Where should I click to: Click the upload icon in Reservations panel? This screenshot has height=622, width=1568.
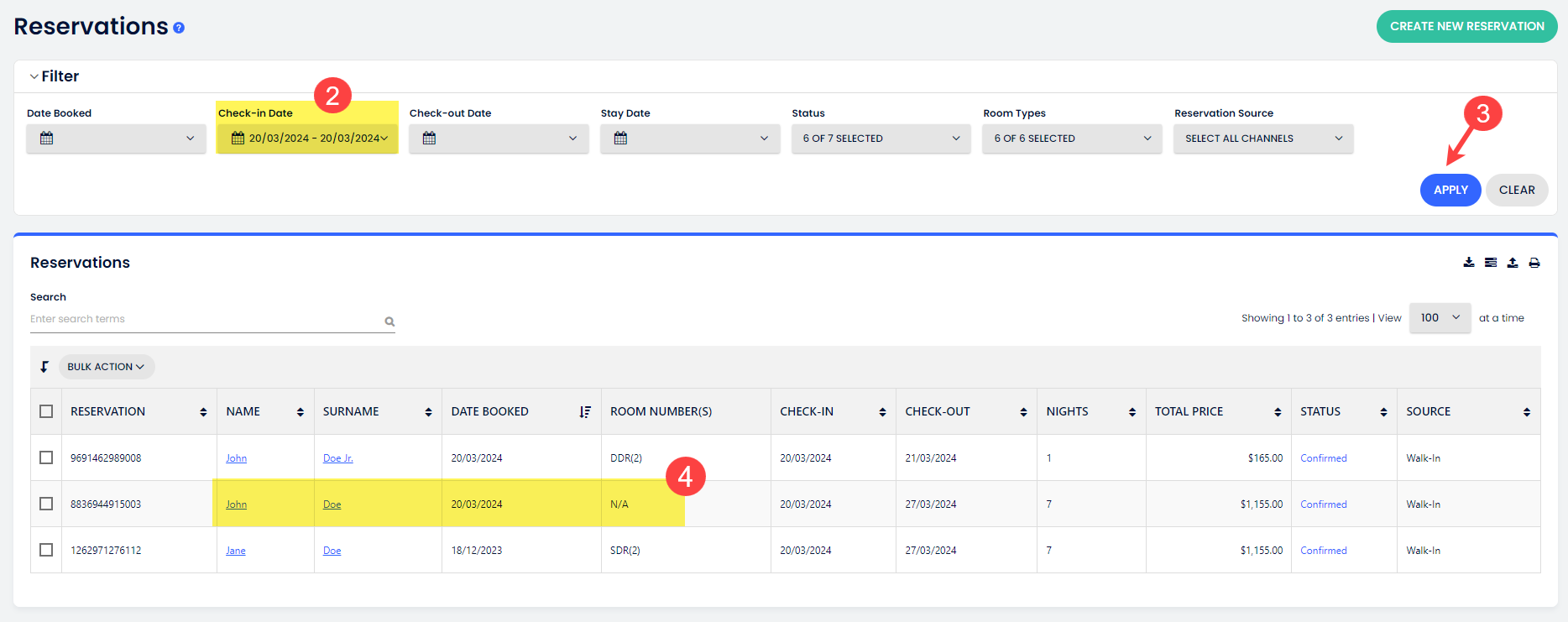tap(1513, 263)
